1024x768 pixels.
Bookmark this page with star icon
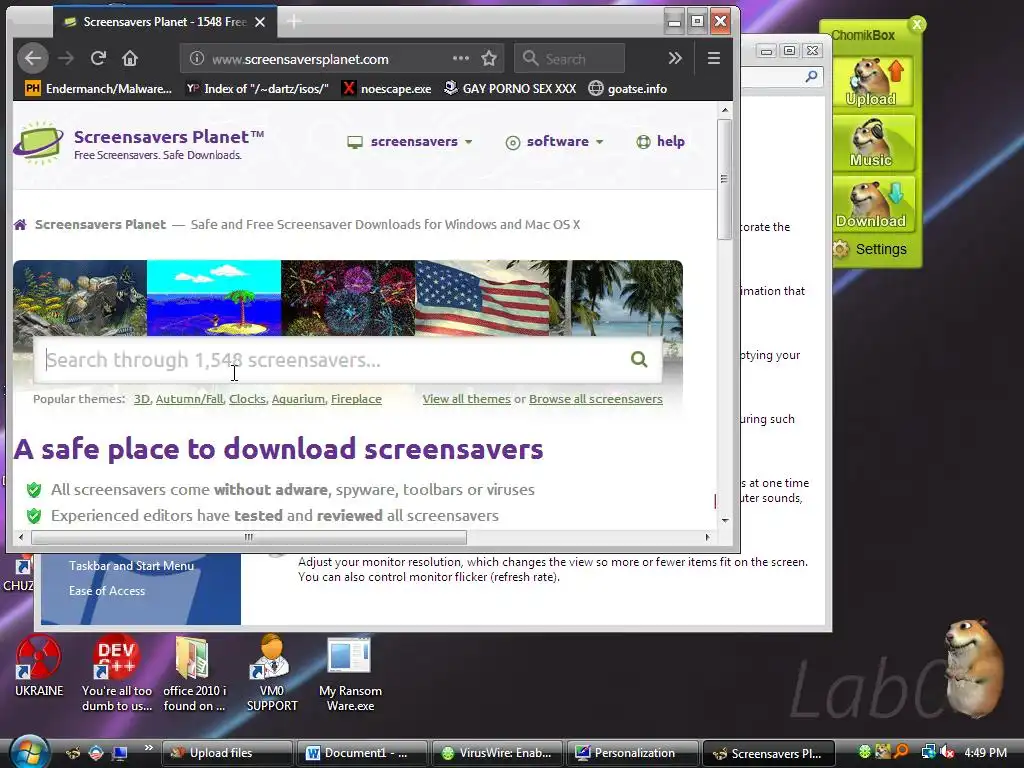(x=488, y=59)
